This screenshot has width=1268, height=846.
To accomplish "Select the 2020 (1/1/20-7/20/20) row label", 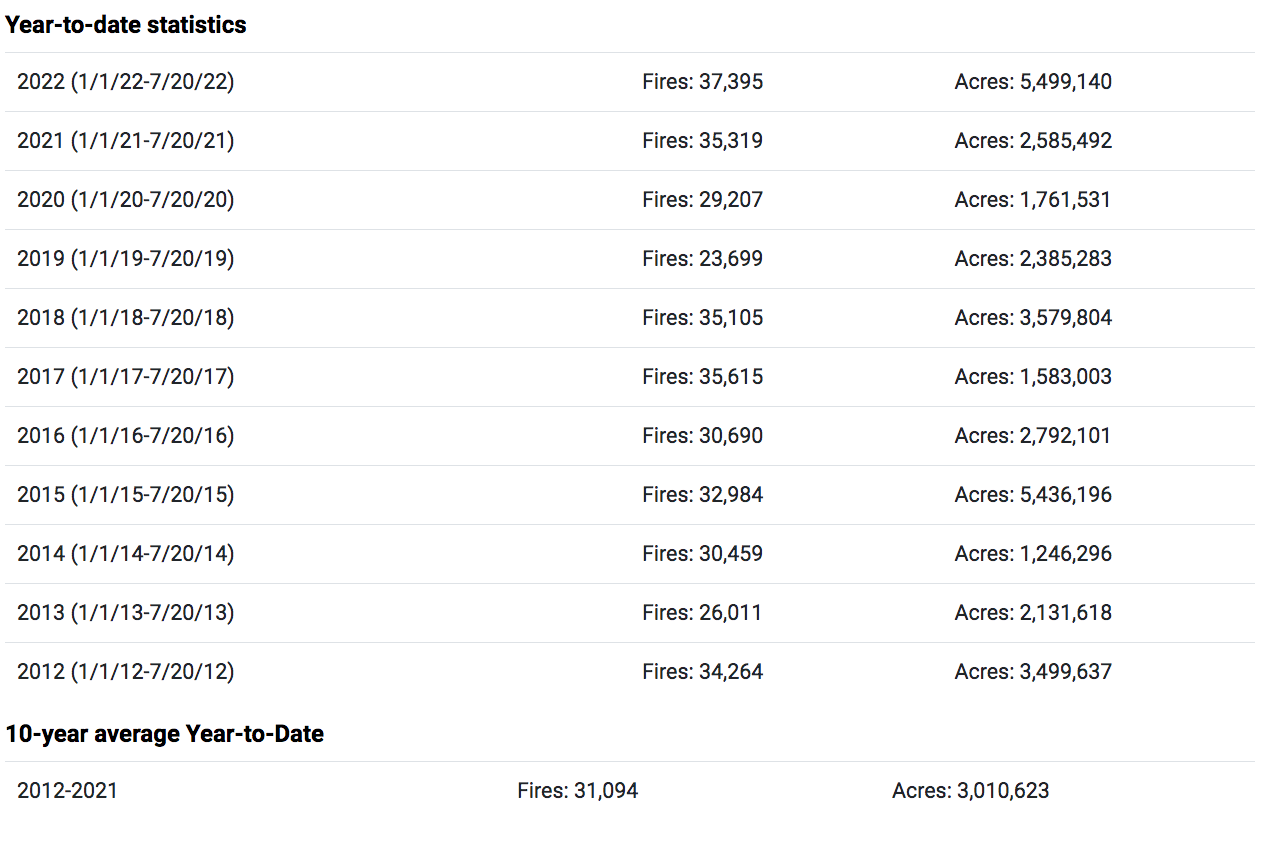I will (x=126, y=200).
